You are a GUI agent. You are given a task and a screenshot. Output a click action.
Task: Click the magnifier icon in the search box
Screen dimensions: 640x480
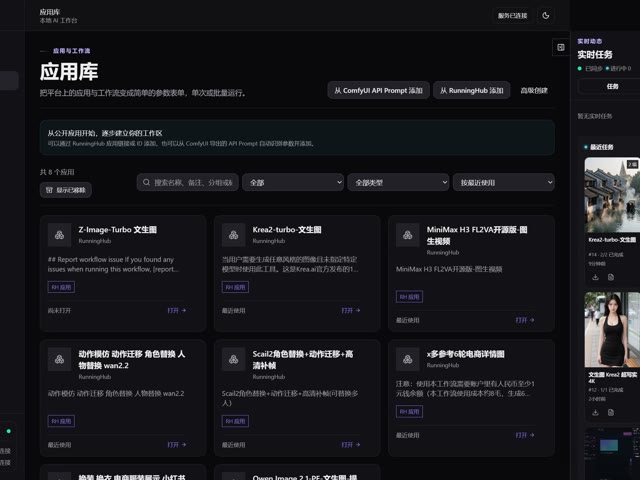146,182
